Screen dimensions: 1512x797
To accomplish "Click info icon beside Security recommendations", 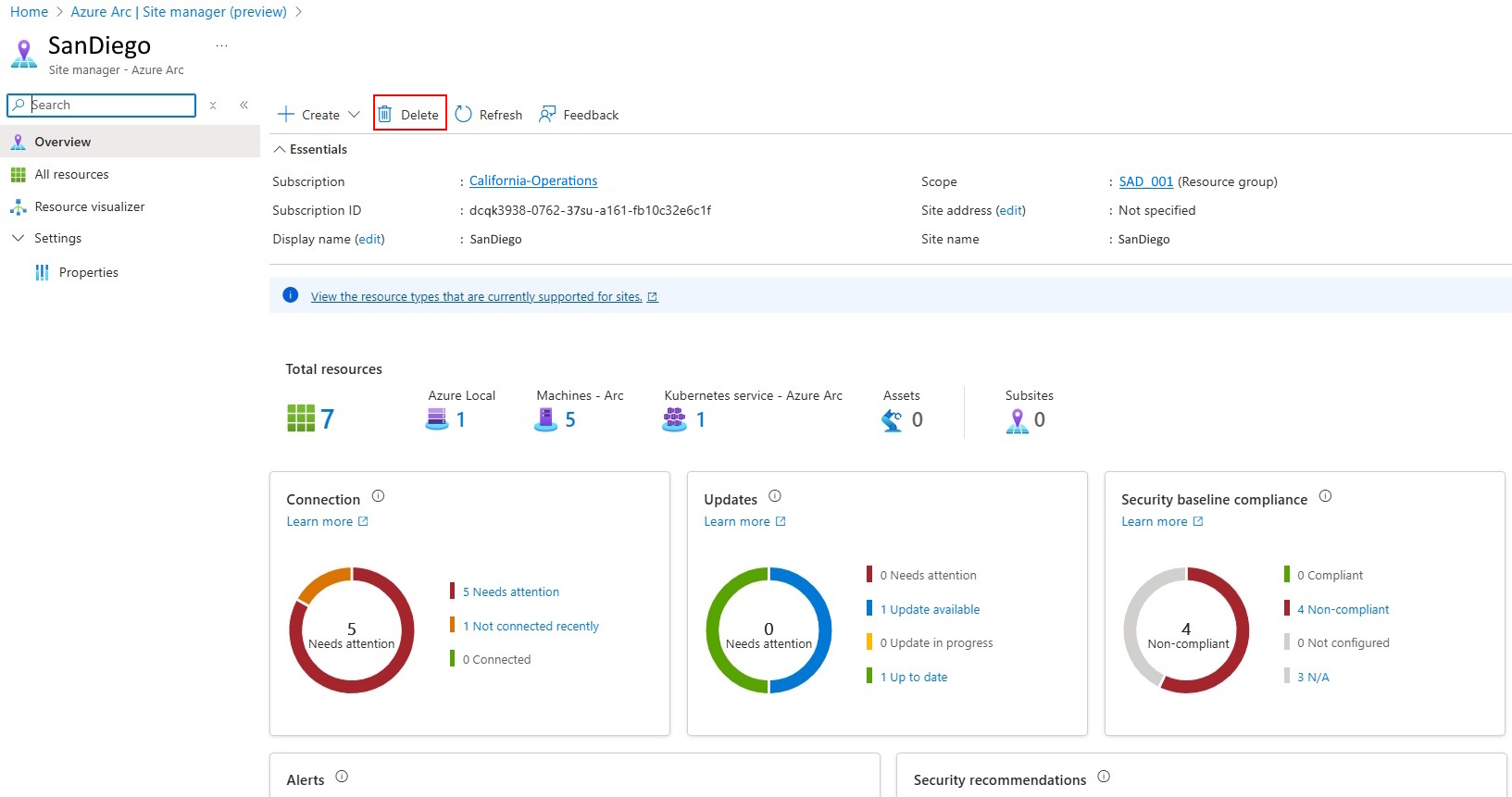I will (1104, 777).
